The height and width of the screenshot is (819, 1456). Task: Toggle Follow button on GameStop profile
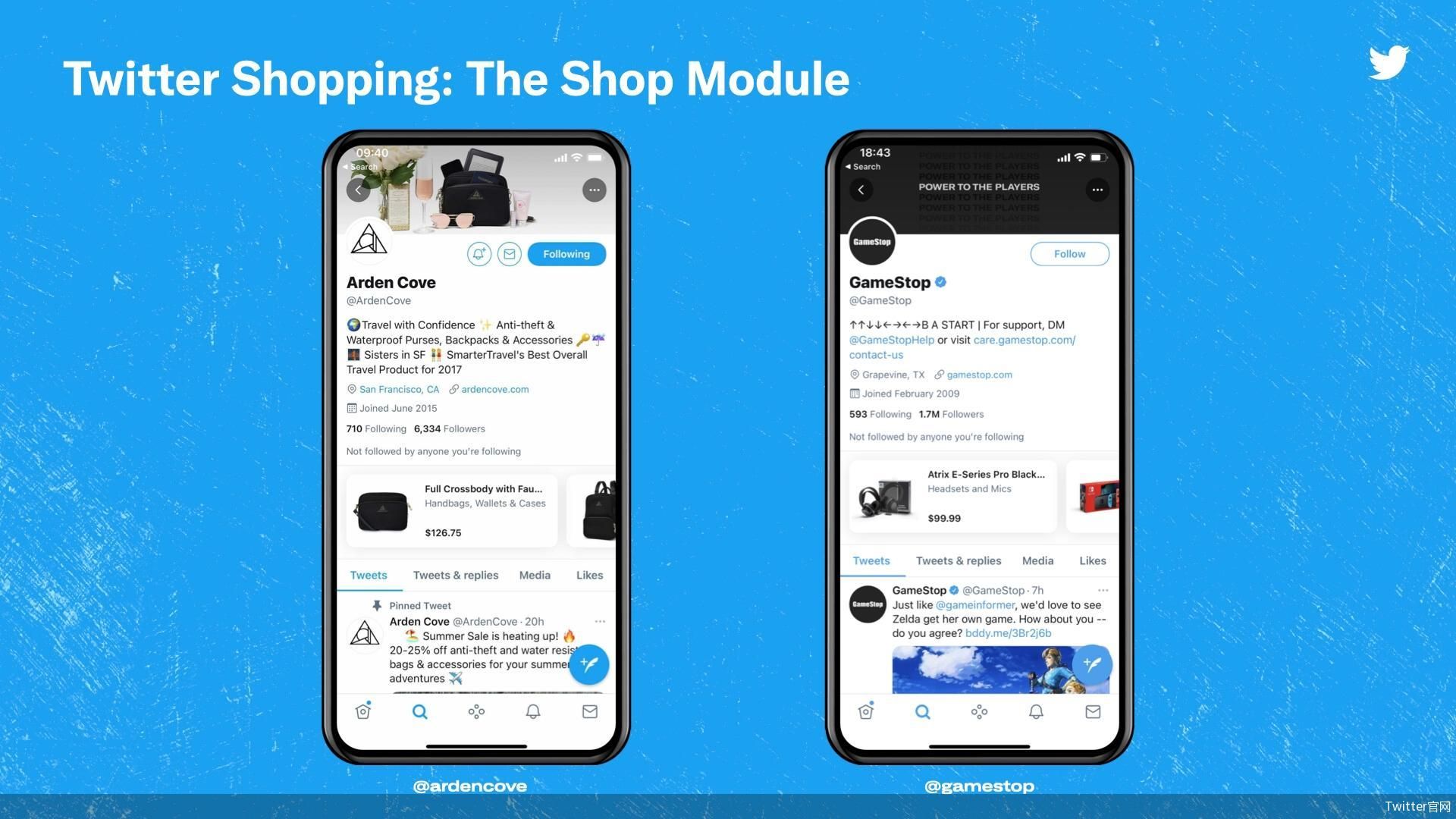point(1069,253)
